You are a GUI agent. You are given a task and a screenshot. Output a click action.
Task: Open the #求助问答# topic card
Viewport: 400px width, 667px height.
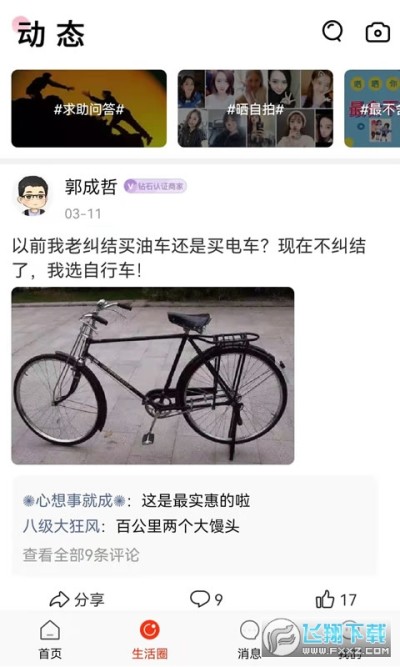[x=89, y=108]
